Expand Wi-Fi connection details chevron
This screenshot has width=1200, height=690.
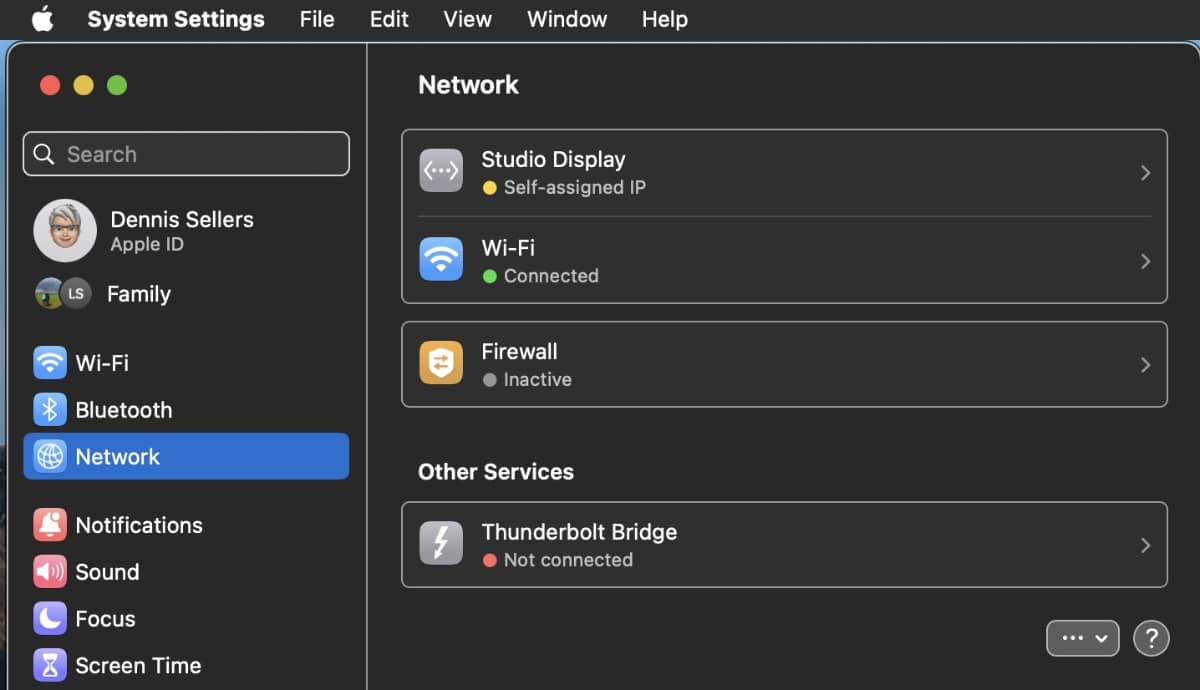click(1146, 261)
